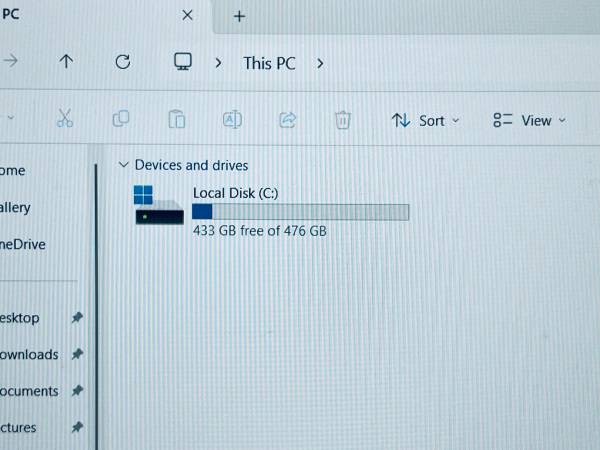
Task: Select This PC in address breadcrumb
Action: click(x=270, y=64)
